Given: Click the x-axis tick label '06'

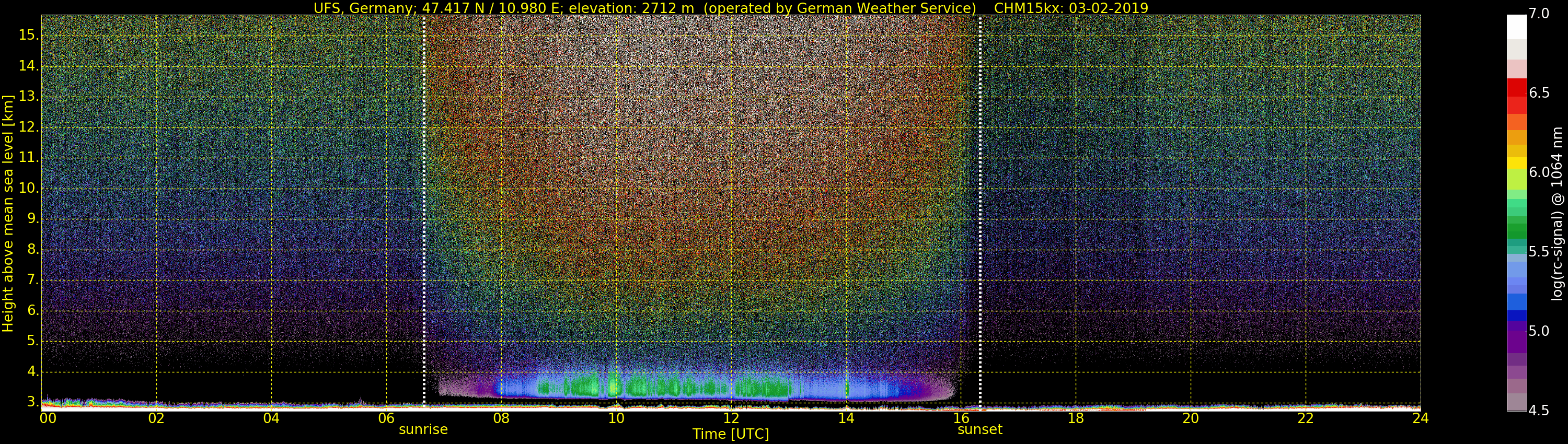Looking at the screenshot, I should click(x=387, y=418).
